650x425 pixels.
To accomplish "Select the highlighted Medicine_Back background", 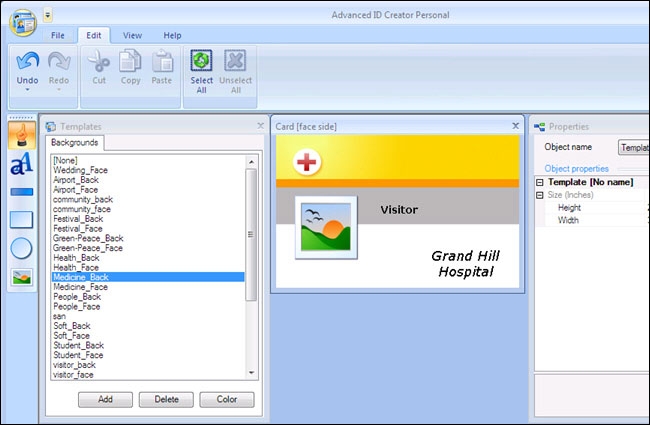I will (x=148, y=277).
